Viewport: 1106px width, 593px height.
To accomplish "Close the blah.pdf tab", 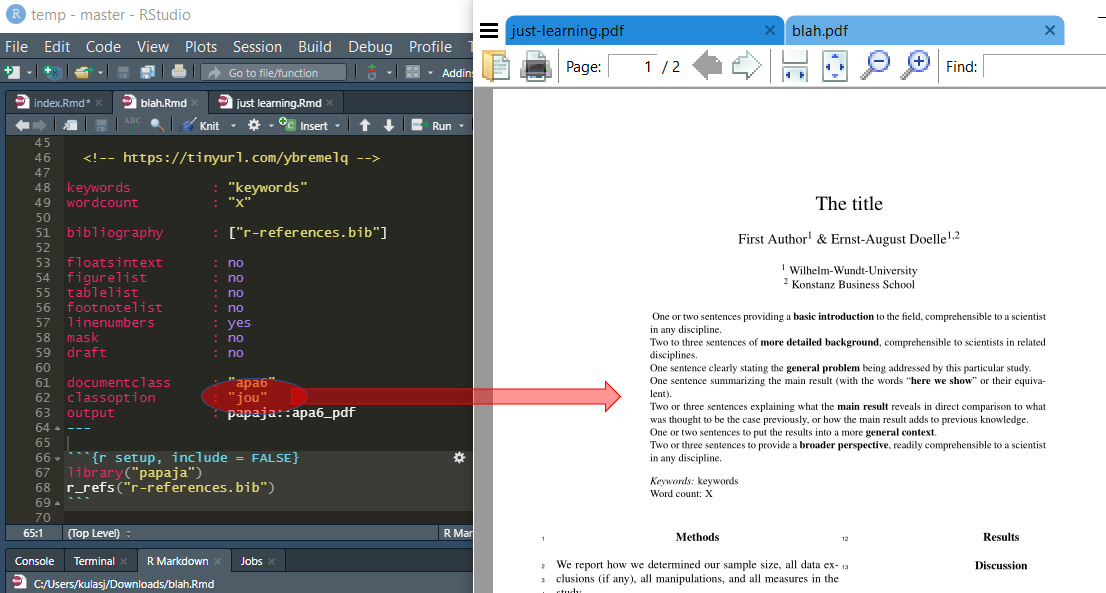I will (1050, 30).
